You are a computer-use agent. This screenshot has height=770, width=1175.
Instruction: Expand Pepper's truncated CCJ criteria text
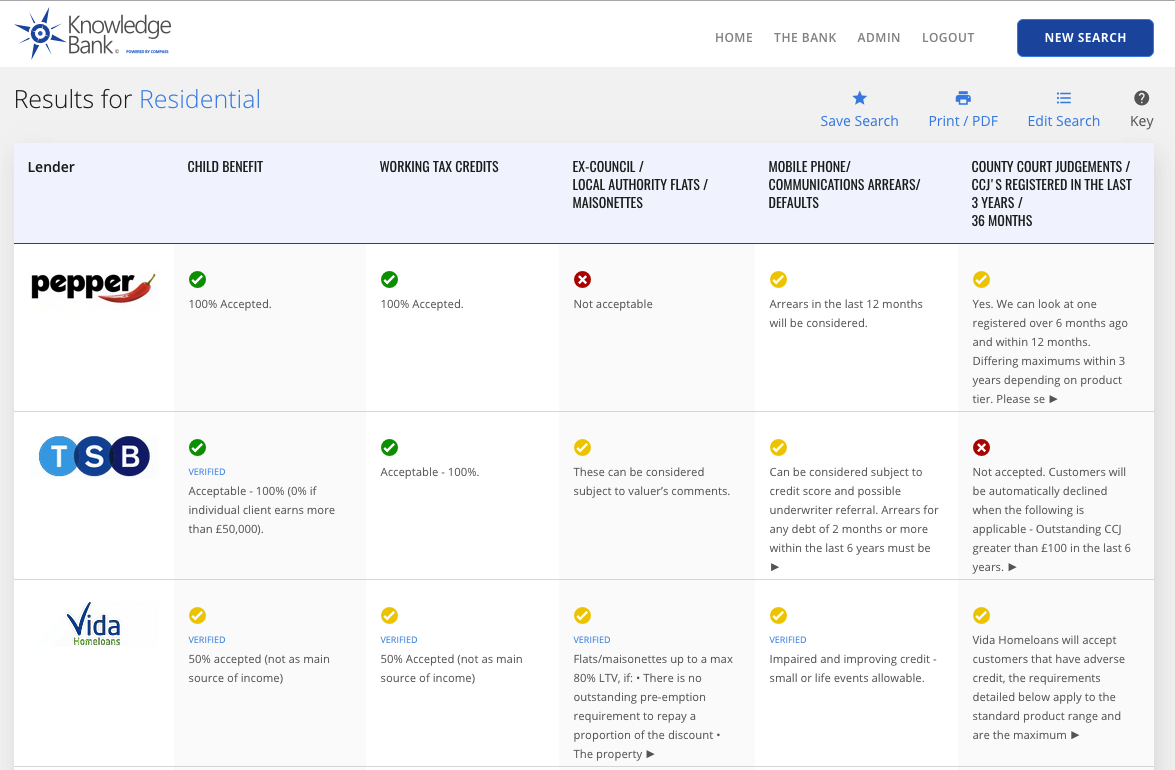(1053, 399)
